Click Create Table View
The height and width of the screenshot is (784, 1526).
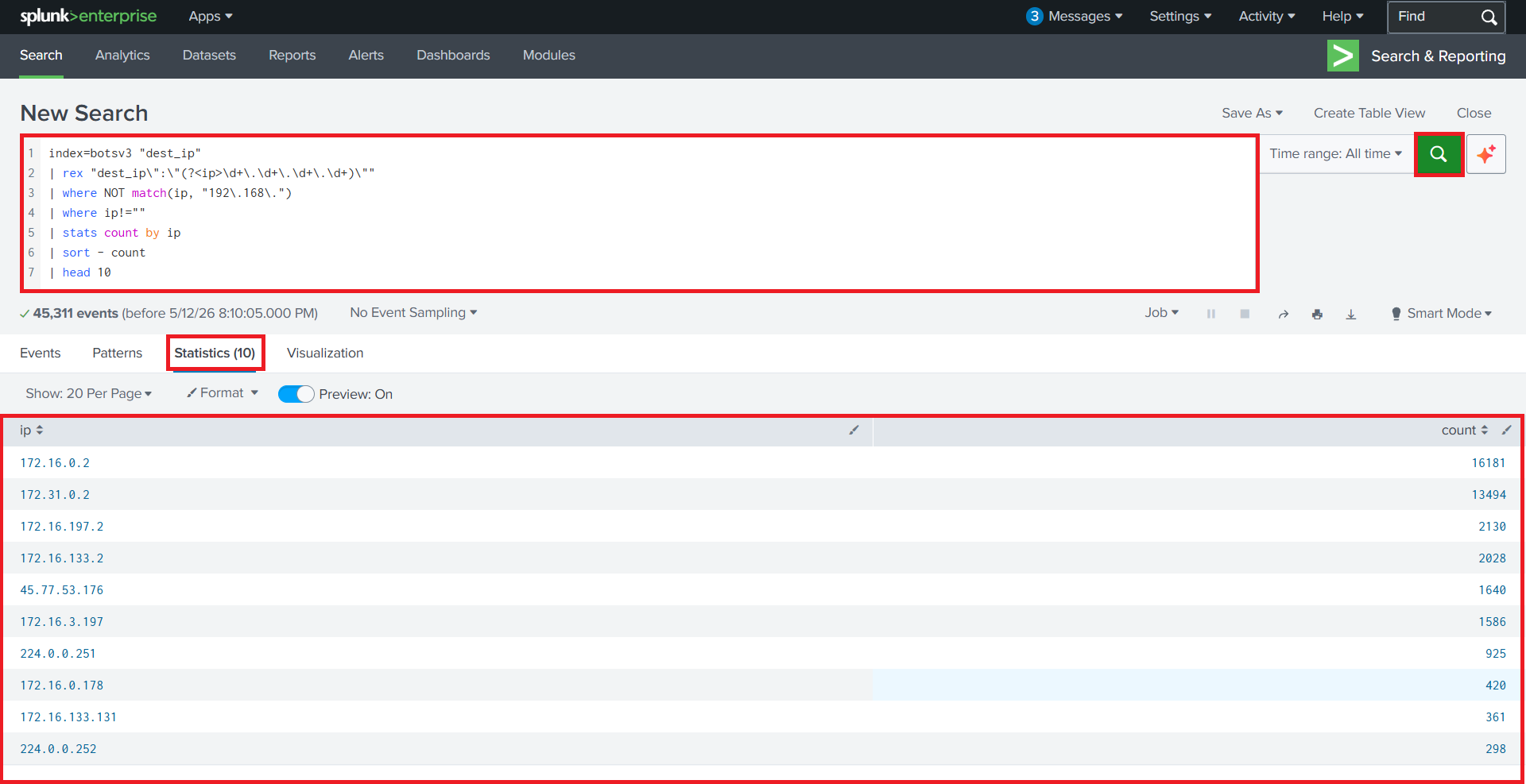coord(1369,113)
